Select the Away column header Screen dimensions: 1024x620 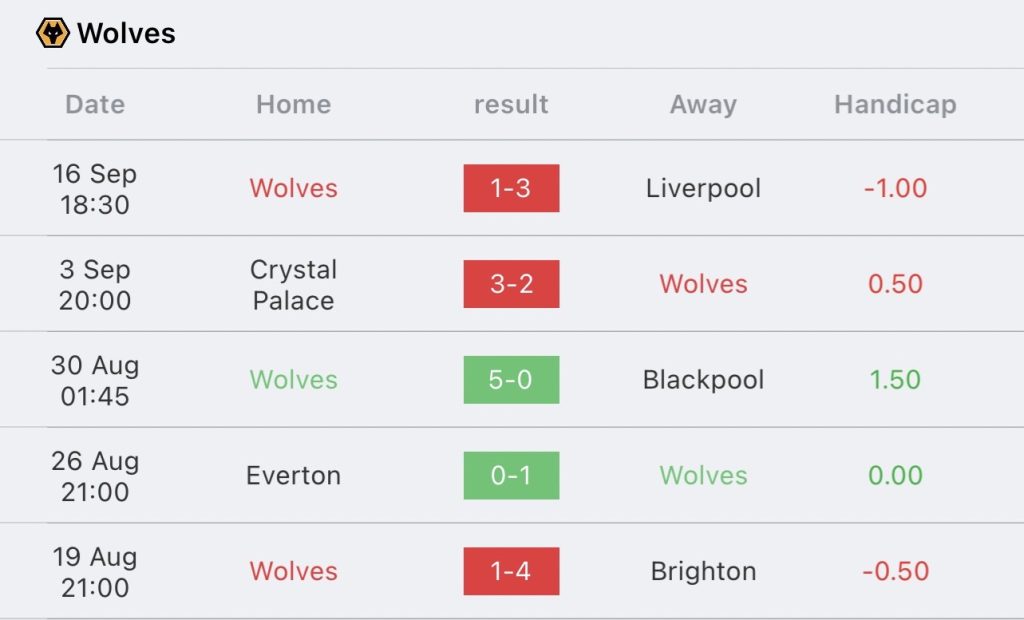coord(703,104)
